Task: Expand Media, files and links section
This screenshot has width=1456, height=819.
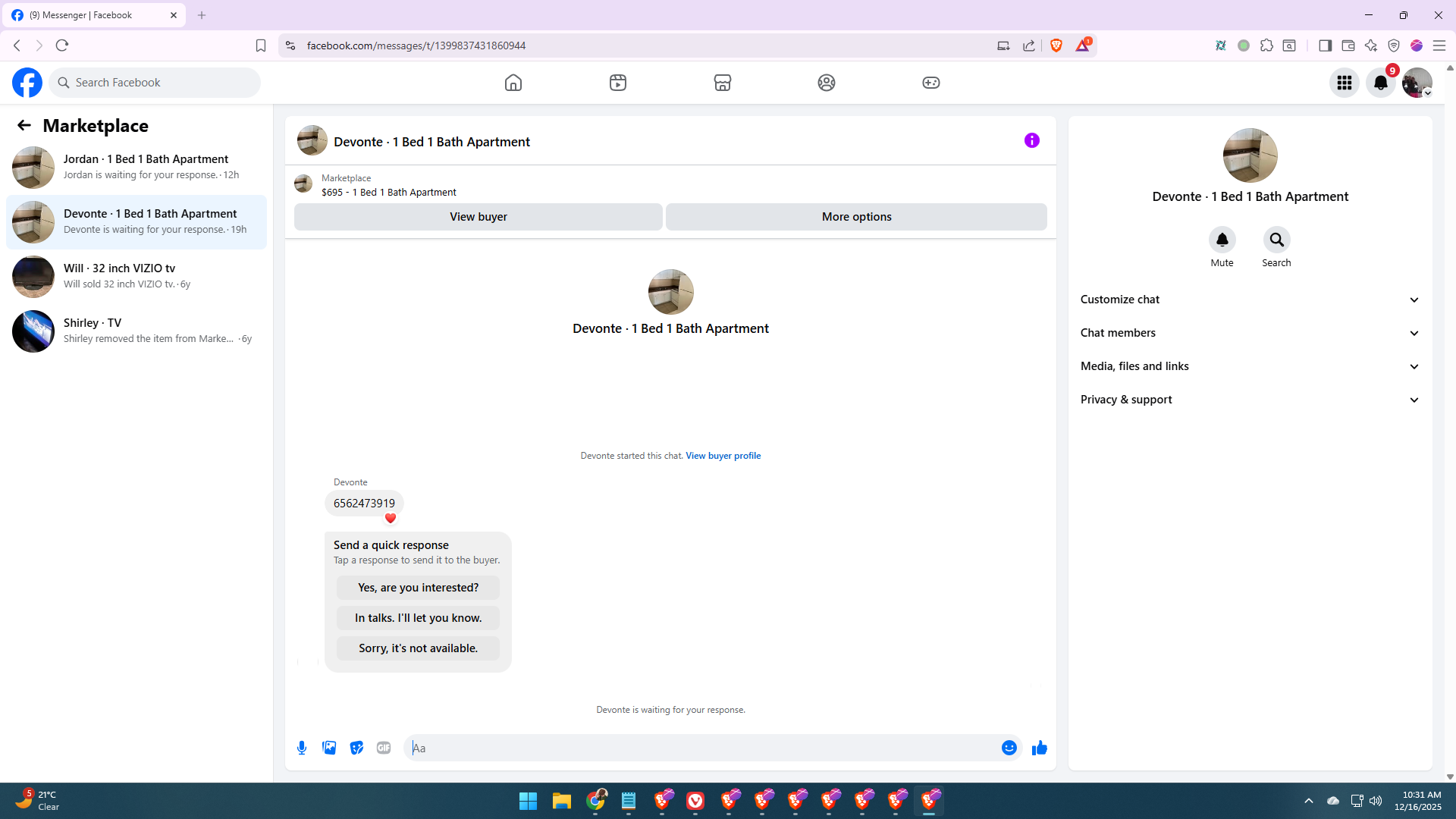Action: [1250, 366]
